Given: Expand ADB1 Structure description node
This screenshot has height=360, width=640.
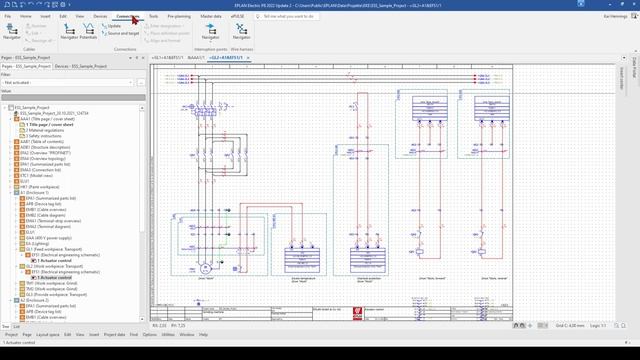Looking at the screenshot, I should (11, 147).
